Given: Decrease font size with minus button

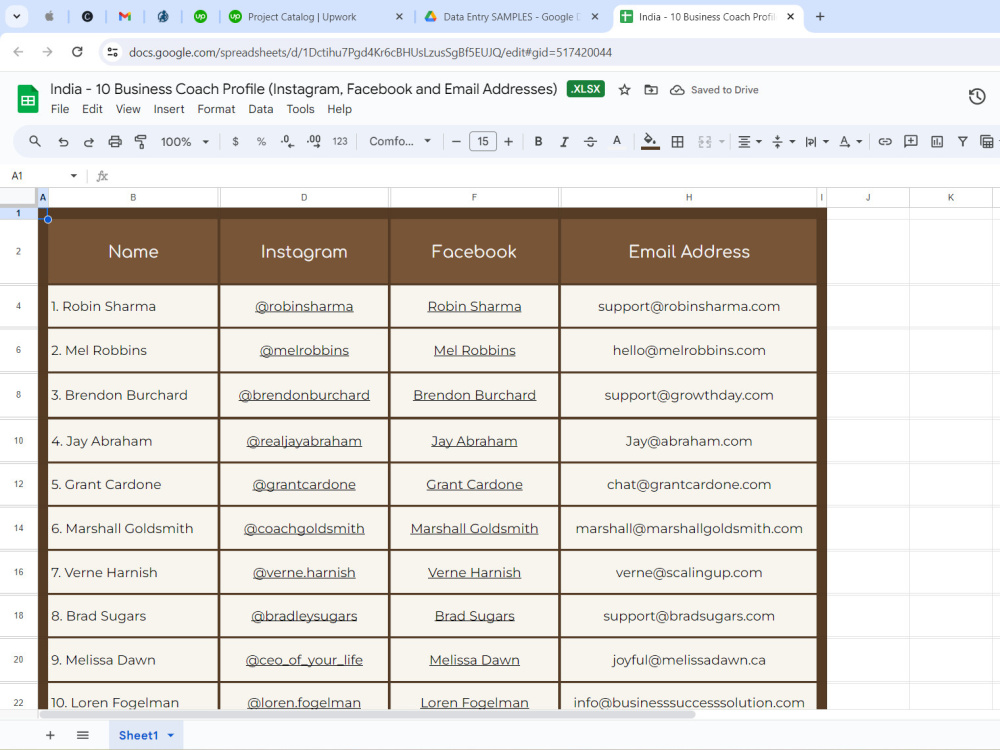Looking at the screenshot, I should pyautogui.click(x=456, y=142).
